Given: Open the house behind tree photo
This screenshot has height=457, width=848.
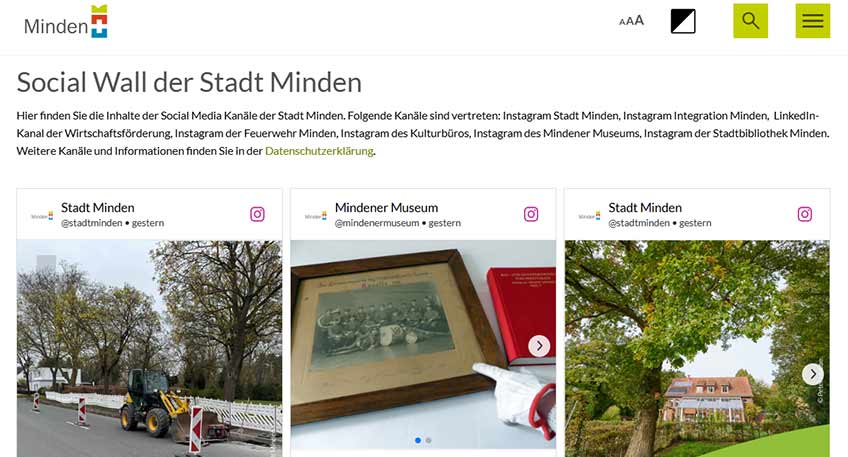Looking at the screenshot, I should click(x=697, y=348).
